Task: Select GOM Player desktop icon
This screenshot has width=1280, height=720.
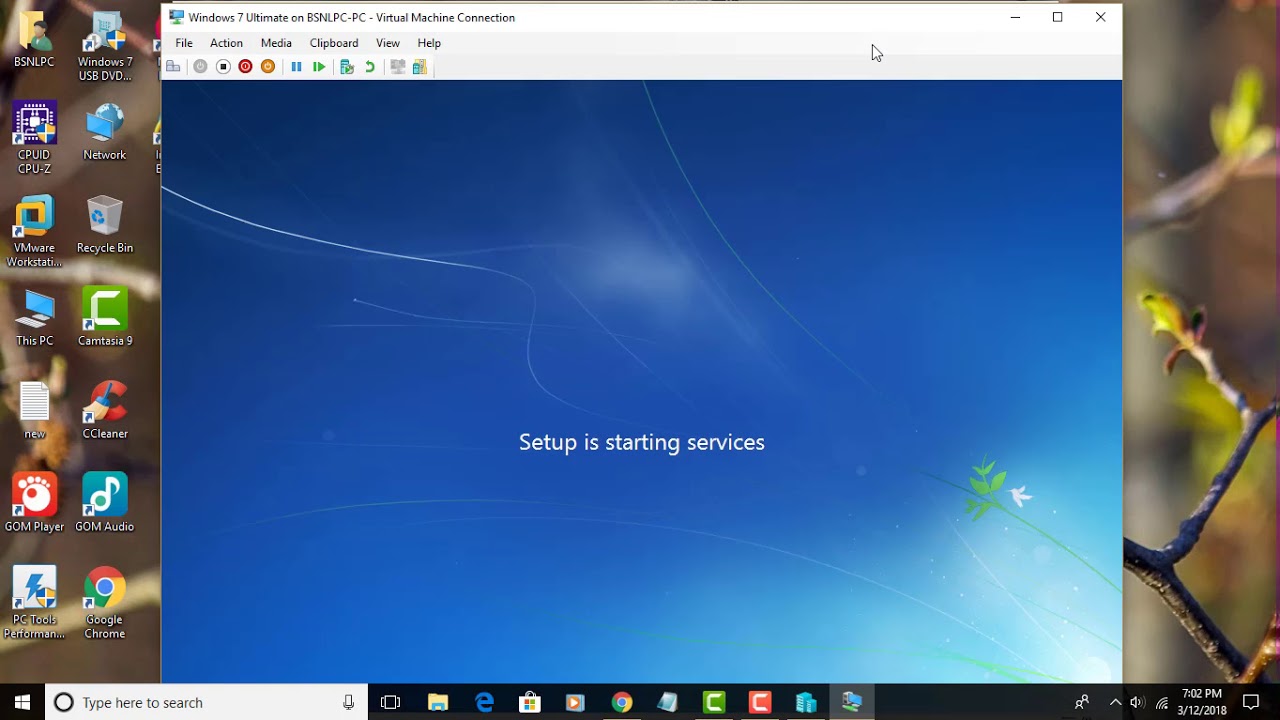Action: [34, 503]
